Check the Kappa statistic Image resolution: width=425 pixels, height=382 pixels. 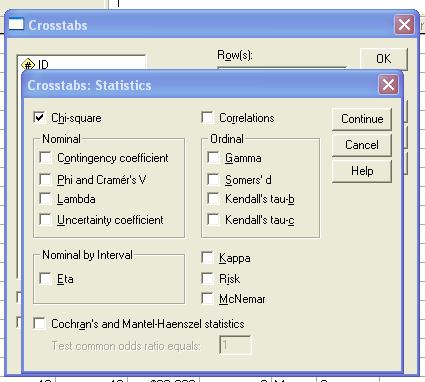coord(207,258)
